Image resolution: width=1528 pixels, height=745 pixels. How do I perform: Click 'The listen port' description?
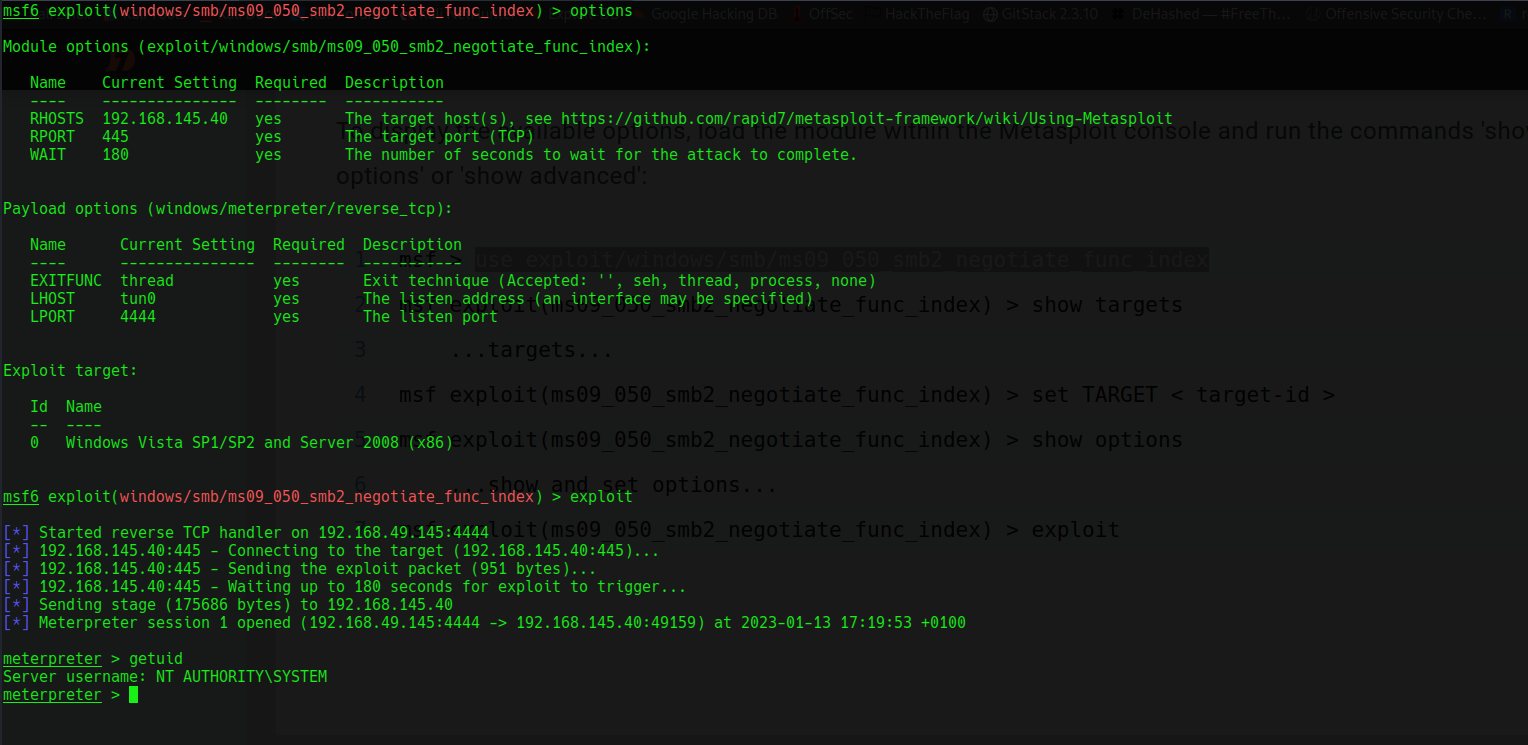tap(430, 317)
